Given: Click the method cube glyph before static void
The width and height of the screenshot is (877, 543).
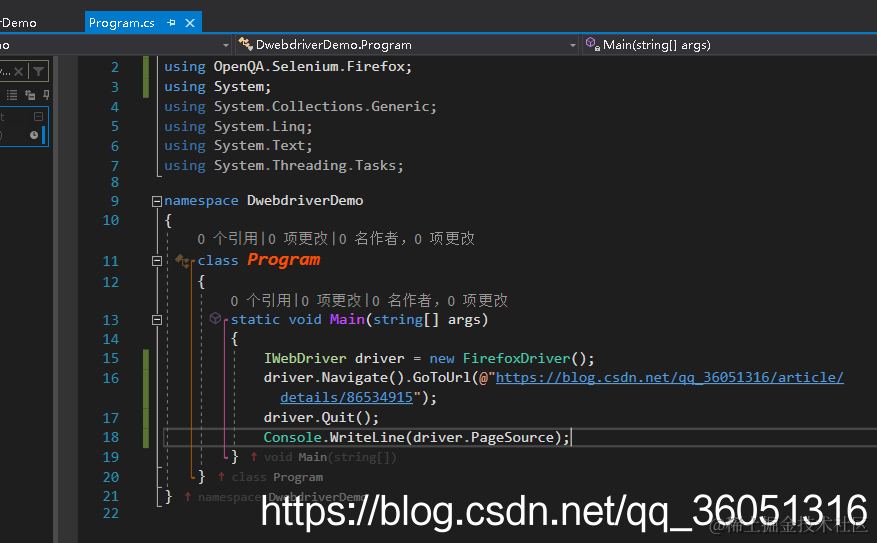Looking at the screenshot, I should coord(215,318).
